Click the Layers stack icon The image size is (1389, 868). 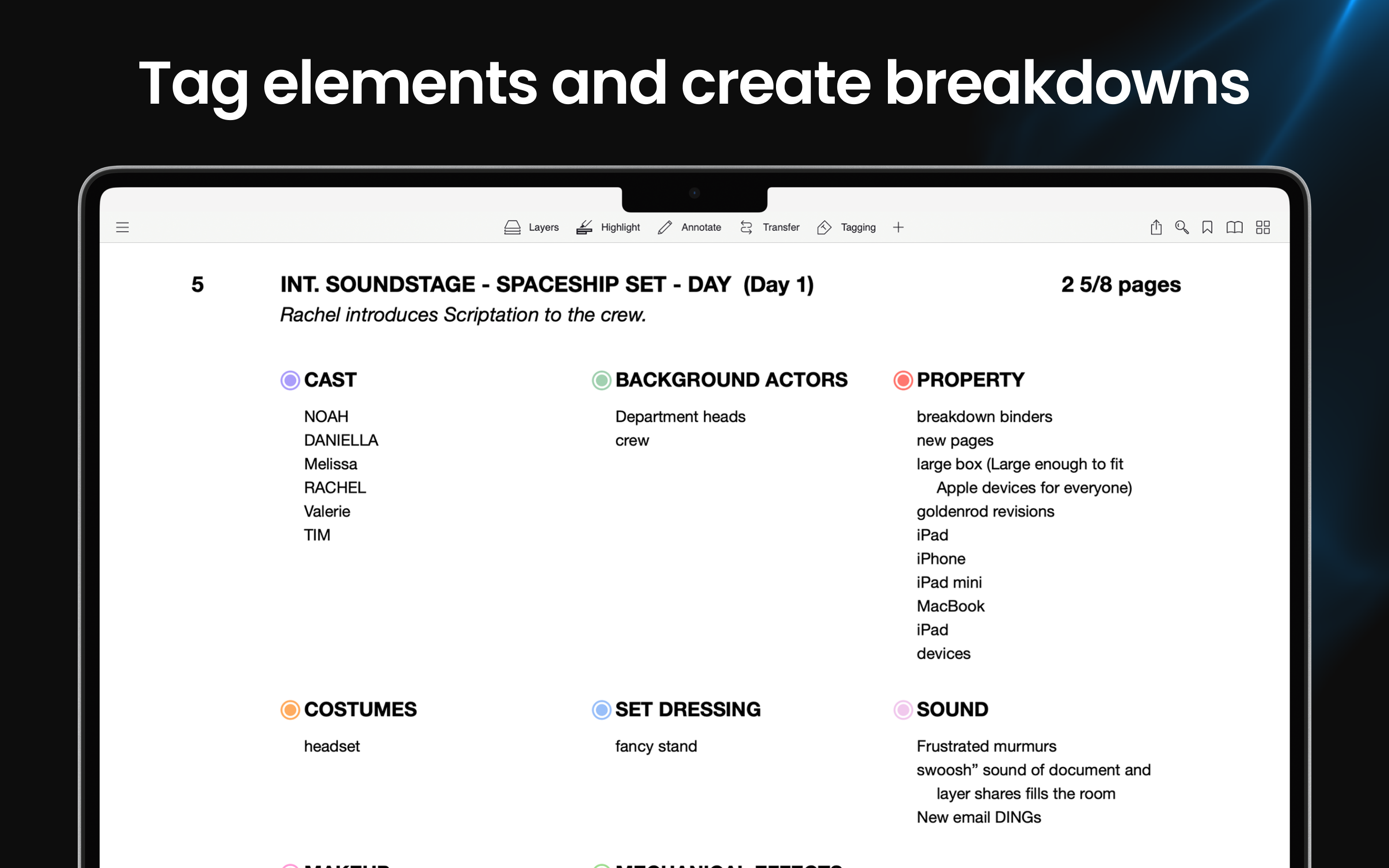click(512, 227)
